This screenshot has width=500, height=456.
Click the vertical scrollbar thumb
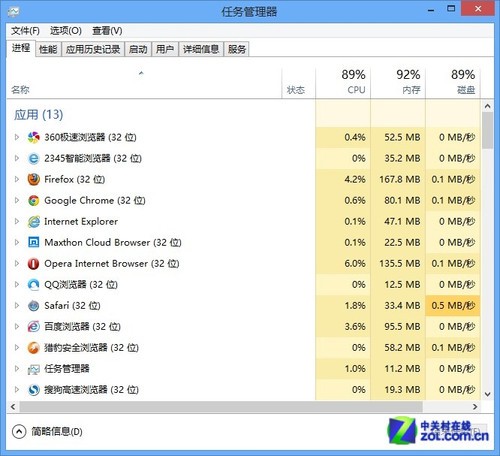point(487,130)
